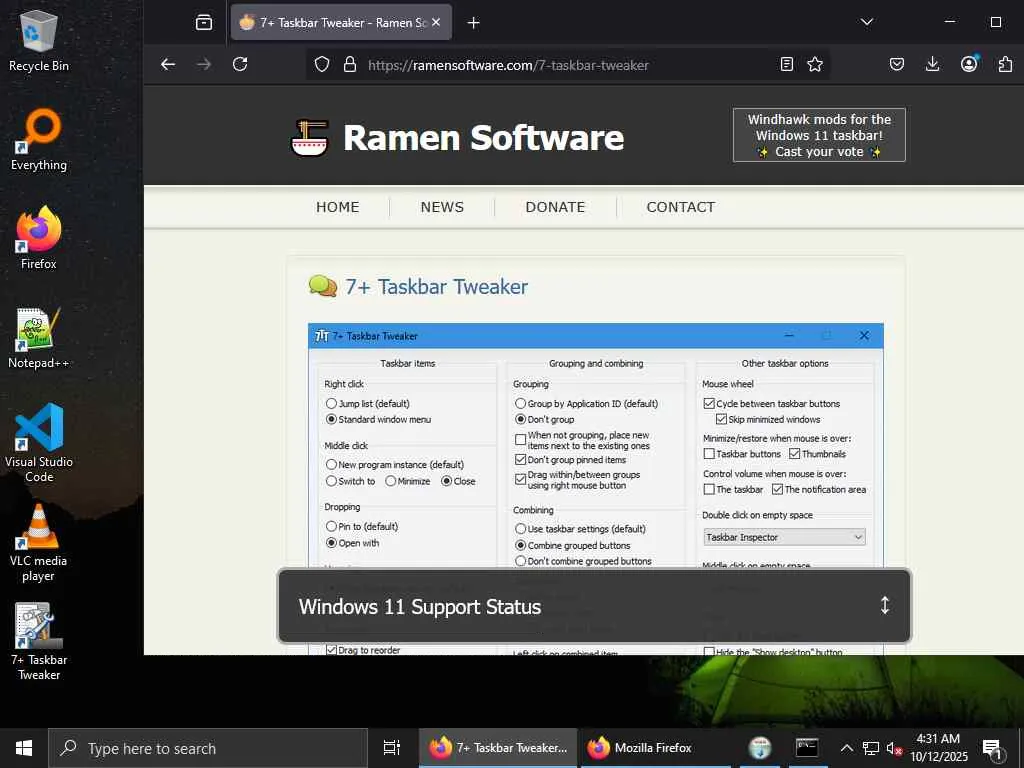Launch 7+ Taskbar Tweaker desktop shortcut
1024x768 pixels.
coord(39,642)
